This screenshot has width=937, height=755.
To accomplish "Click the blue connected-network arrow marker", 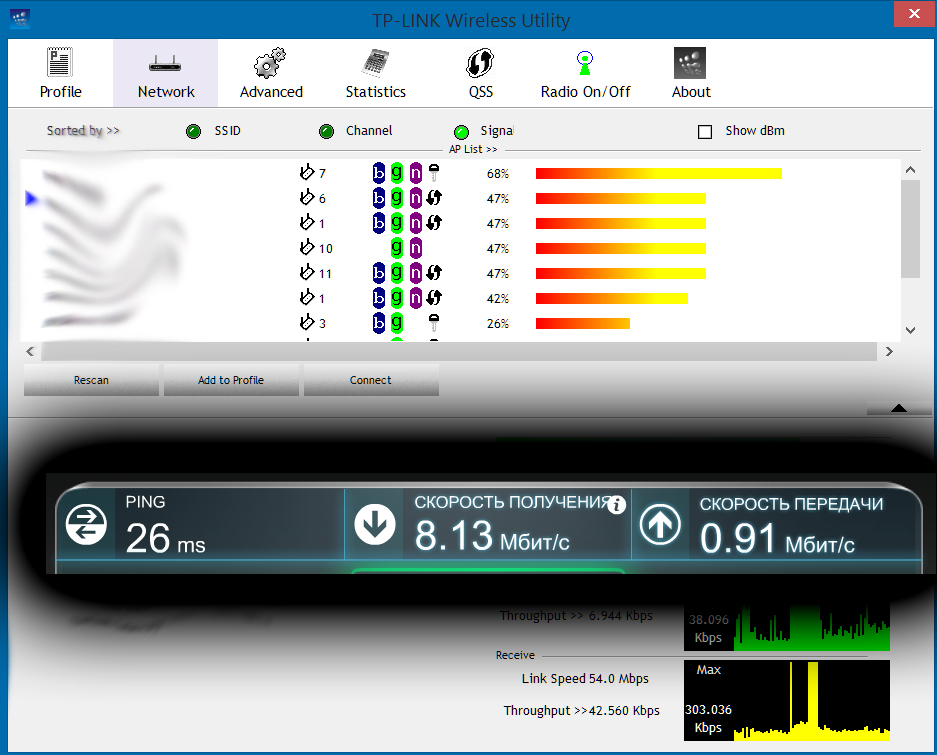I will point(31,198).
